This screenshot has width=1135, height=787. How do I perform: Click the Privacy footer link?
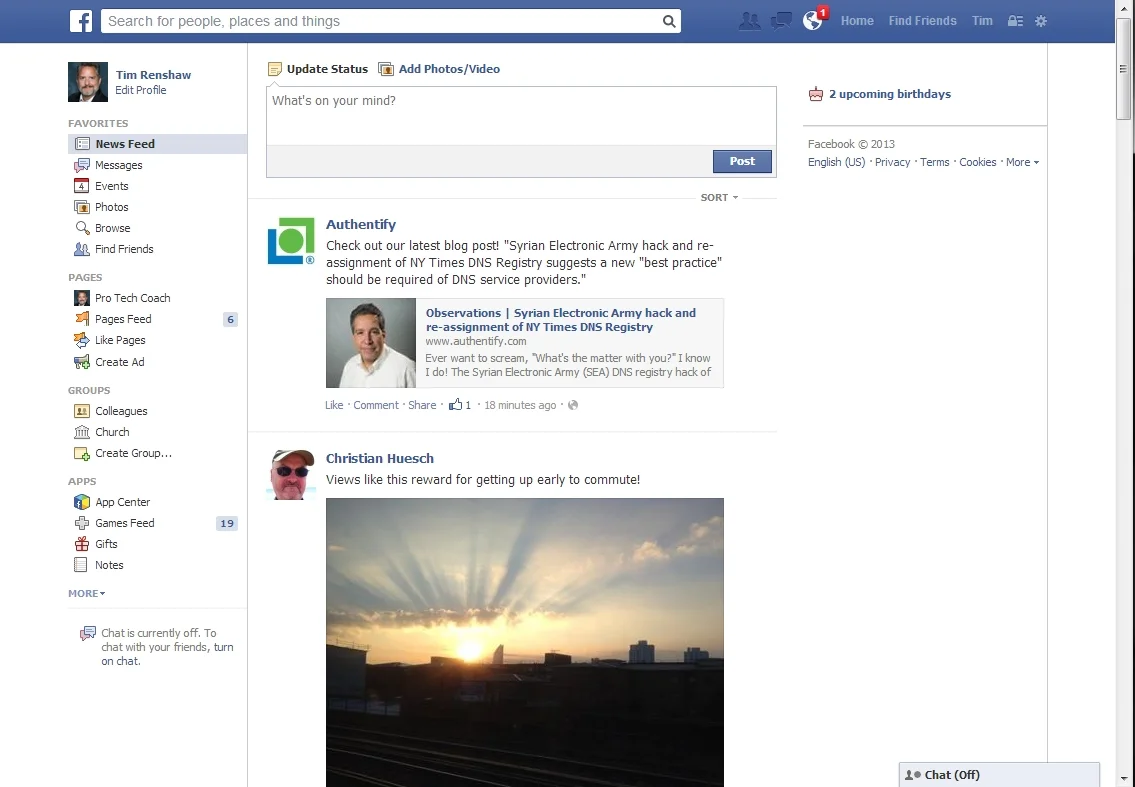tap(892, 162)
